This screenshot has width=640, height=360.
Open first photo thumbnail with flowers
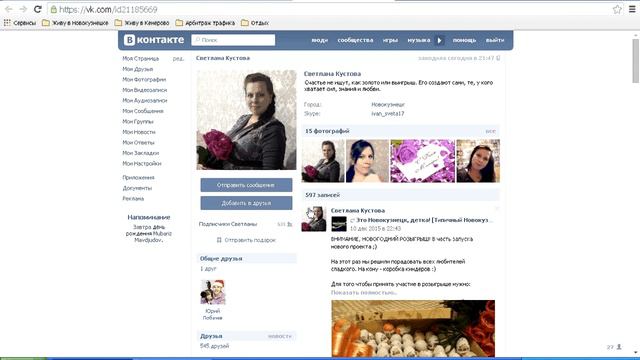[x=323, y=161]
